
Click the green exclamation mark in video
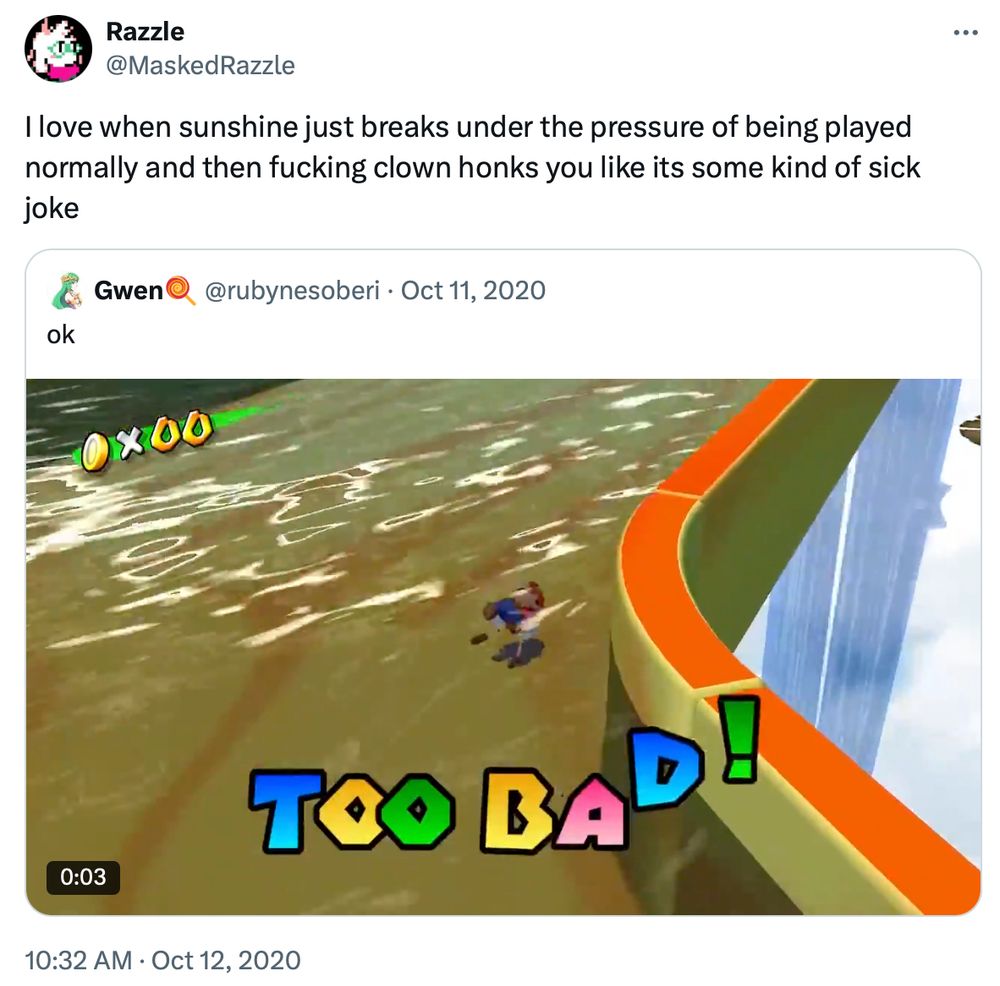point(740,738)
